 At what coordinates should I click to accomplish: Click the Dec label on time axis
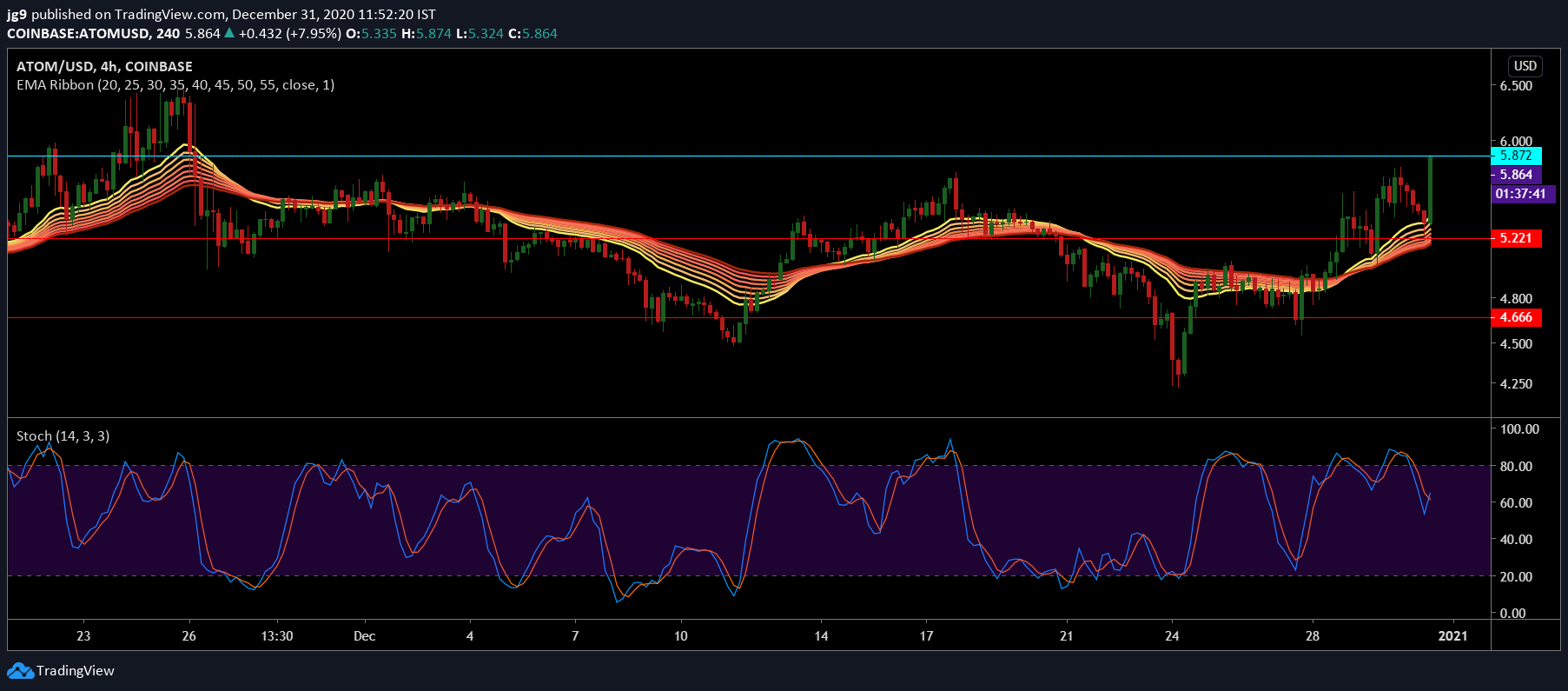tap(365, 636)
